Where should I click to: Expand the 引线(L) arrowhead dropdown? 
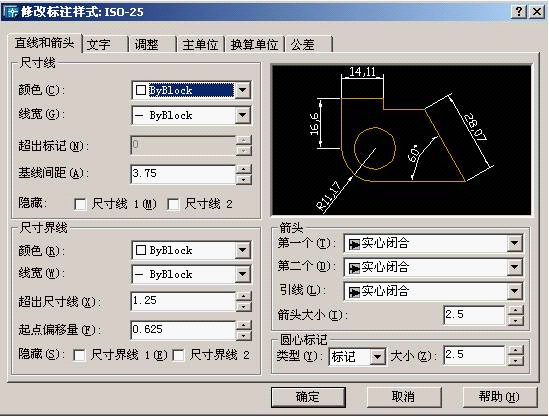(514, 291)
